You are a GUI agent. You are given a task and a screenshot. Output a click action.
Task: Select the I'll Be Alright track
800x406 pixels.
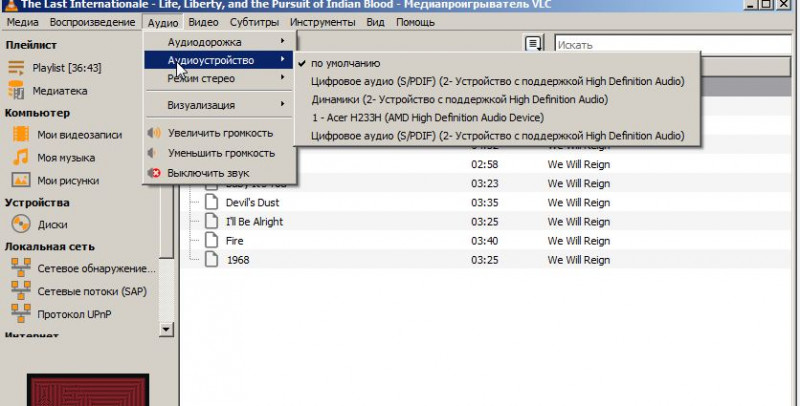[x=254, y=222]
